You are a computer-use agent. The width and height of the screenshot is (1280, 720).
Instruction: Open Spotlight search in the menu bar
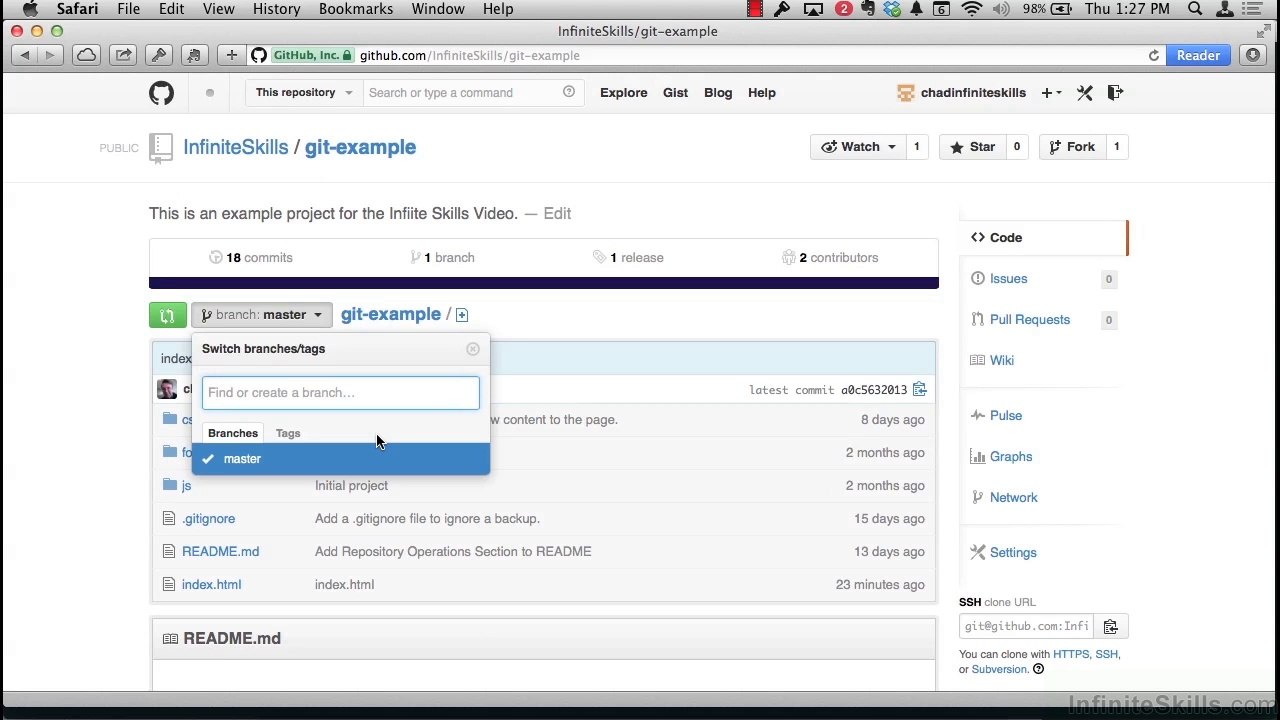[1195, 9]
